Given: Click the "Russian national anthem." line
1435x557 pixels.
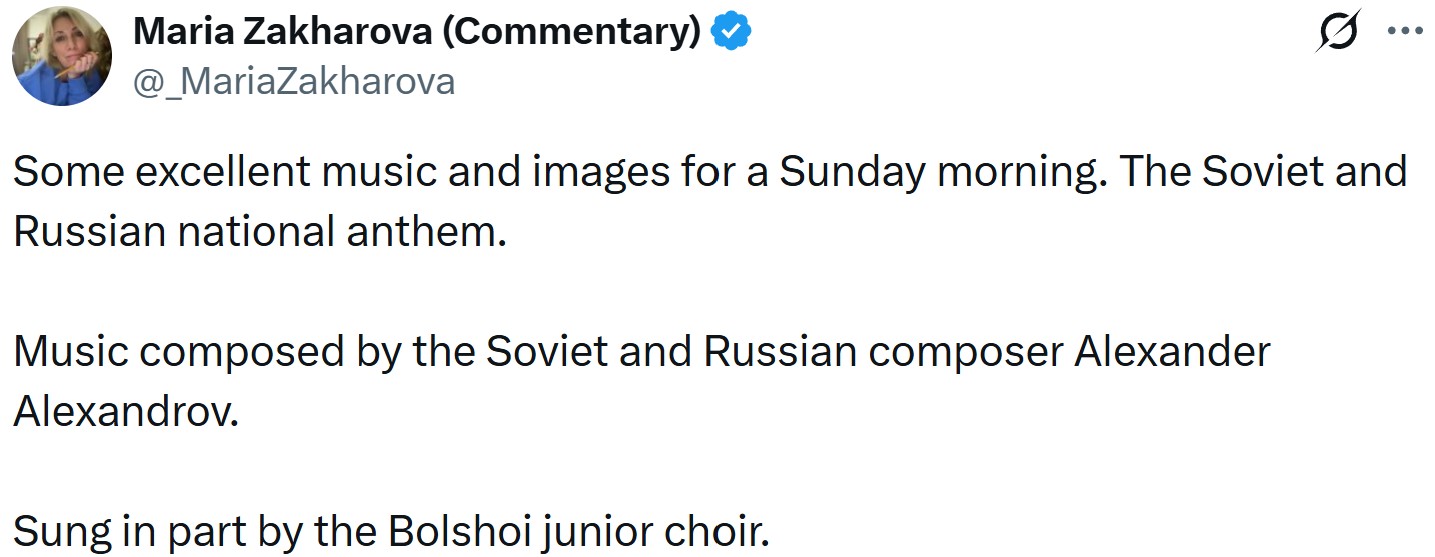Looking at the screenshot, I should tap(253, 231).
